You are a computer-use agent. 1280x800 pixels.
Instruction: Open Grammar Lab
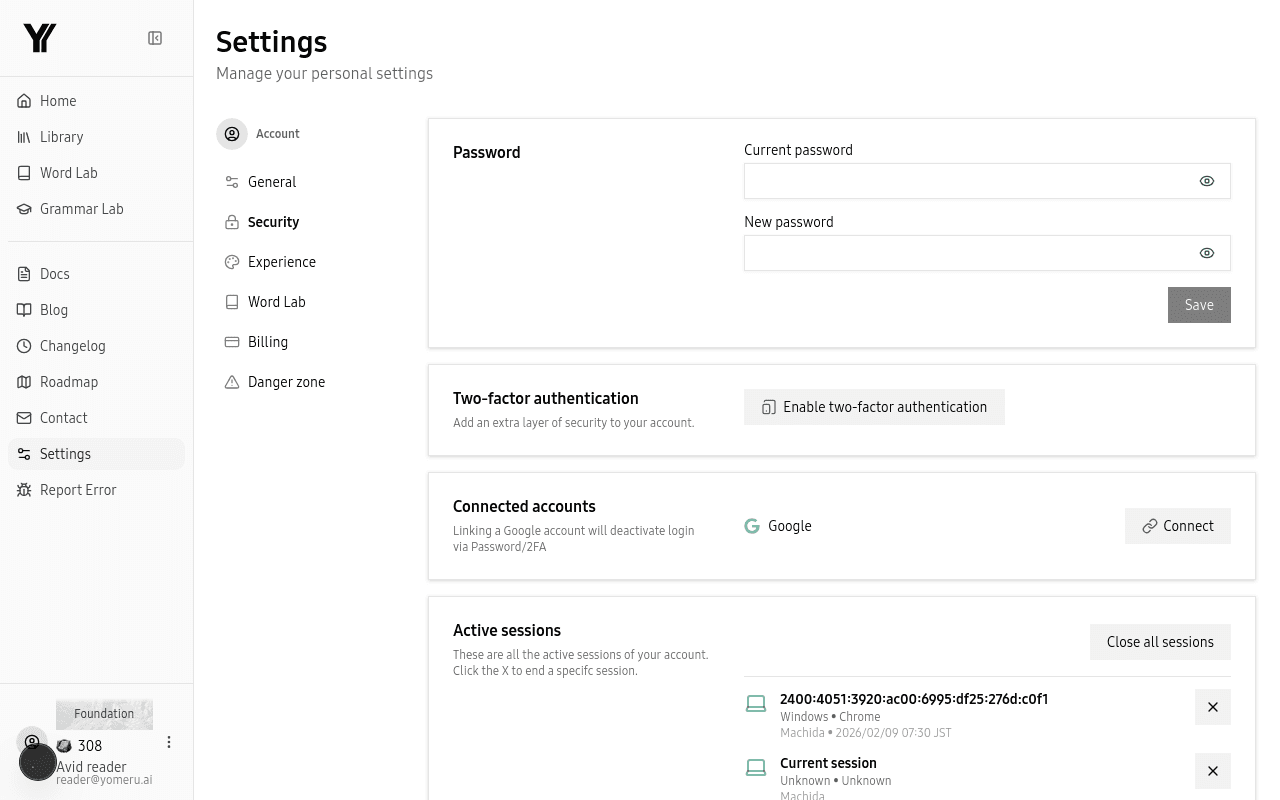tap(81, 209)
